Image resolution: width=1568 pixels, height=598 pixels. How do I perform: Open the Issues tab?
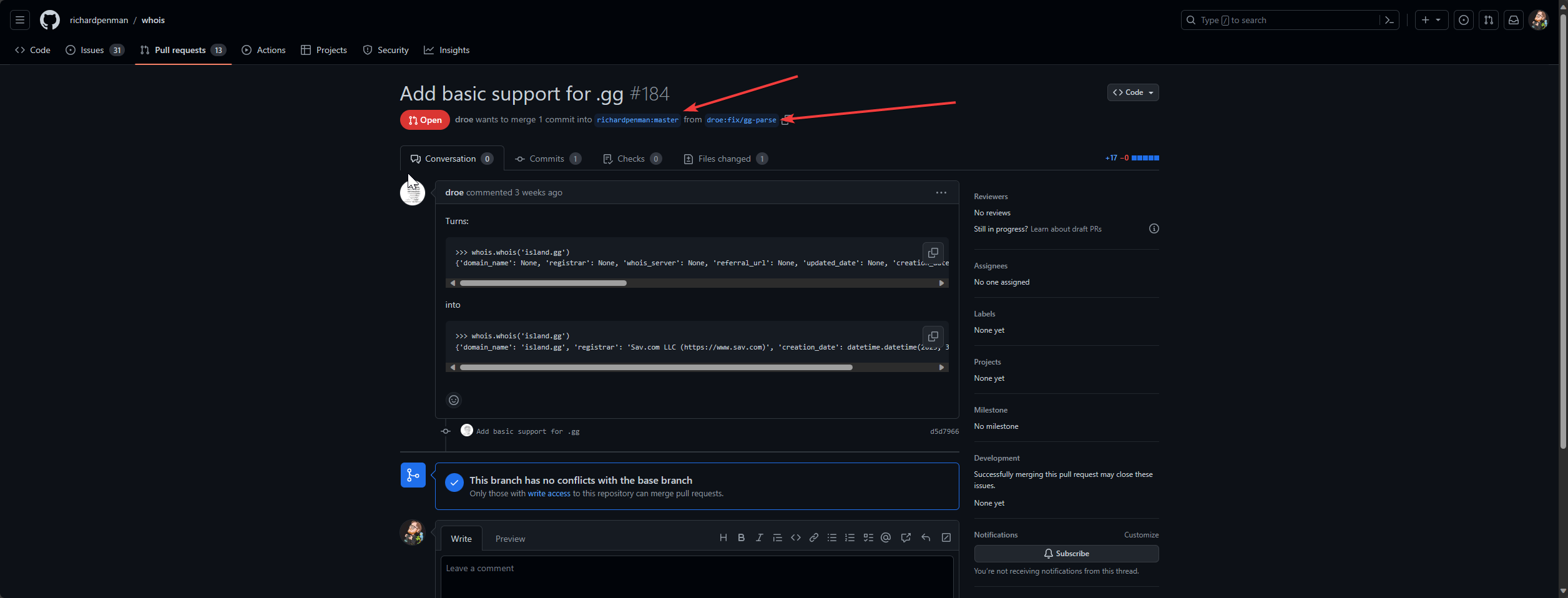[x=95, y=50]
